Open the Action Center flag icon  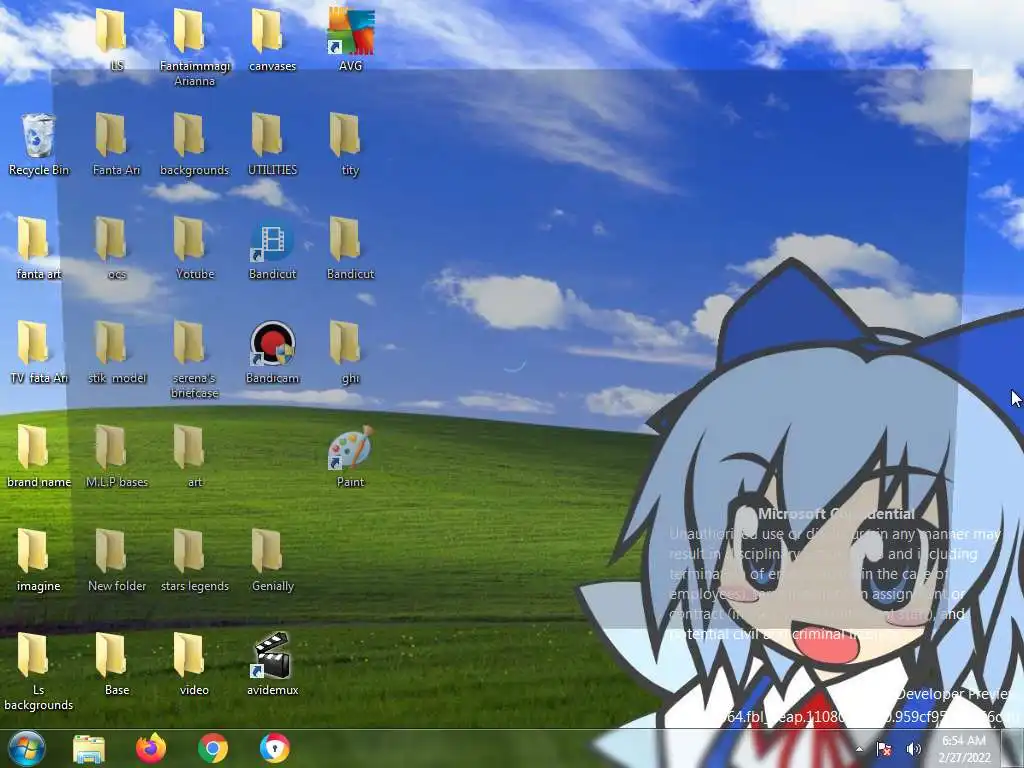point(884,749)
